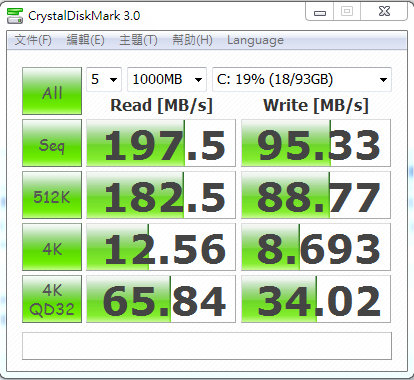Start the 4K QD32 test

(x=52, y=299)
